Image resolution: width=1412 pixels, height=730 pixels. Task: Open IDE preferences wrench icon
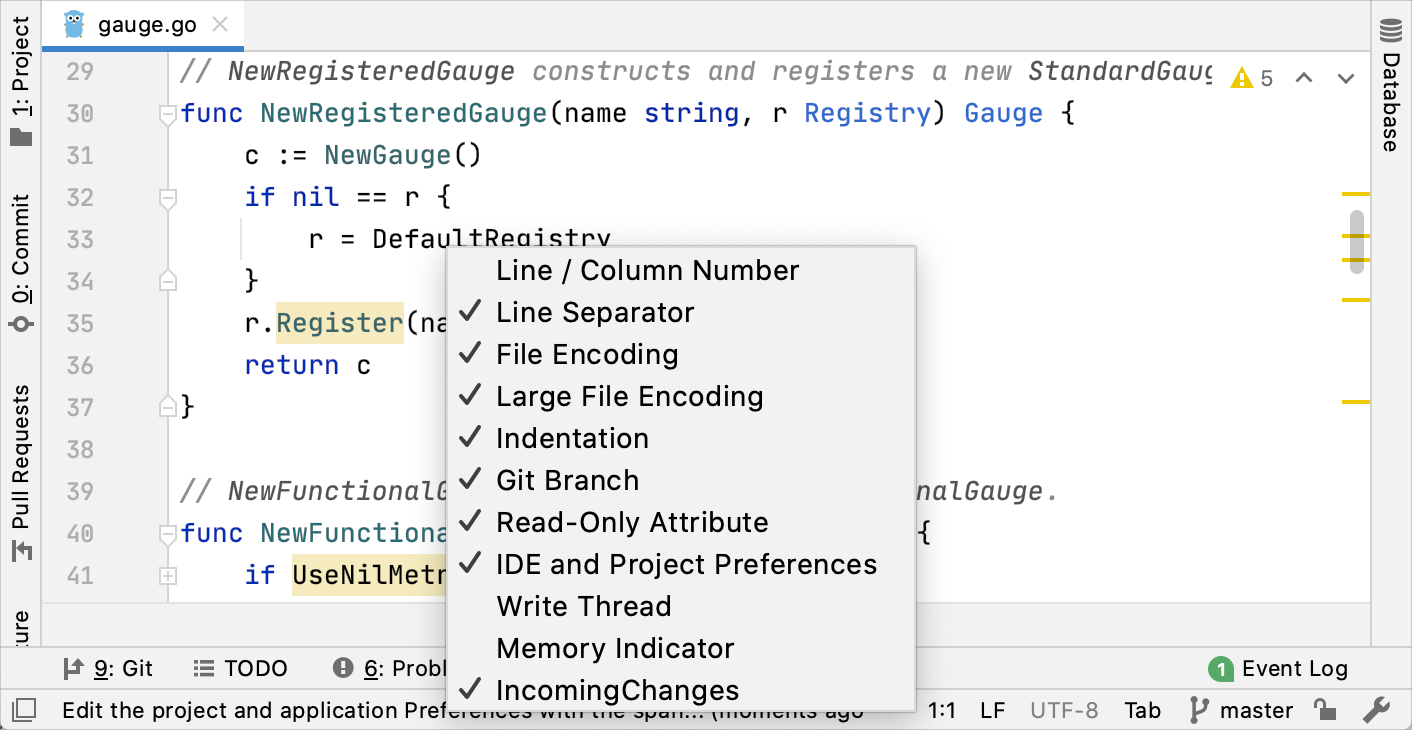pyautogui.click(x=1376, y=710)
